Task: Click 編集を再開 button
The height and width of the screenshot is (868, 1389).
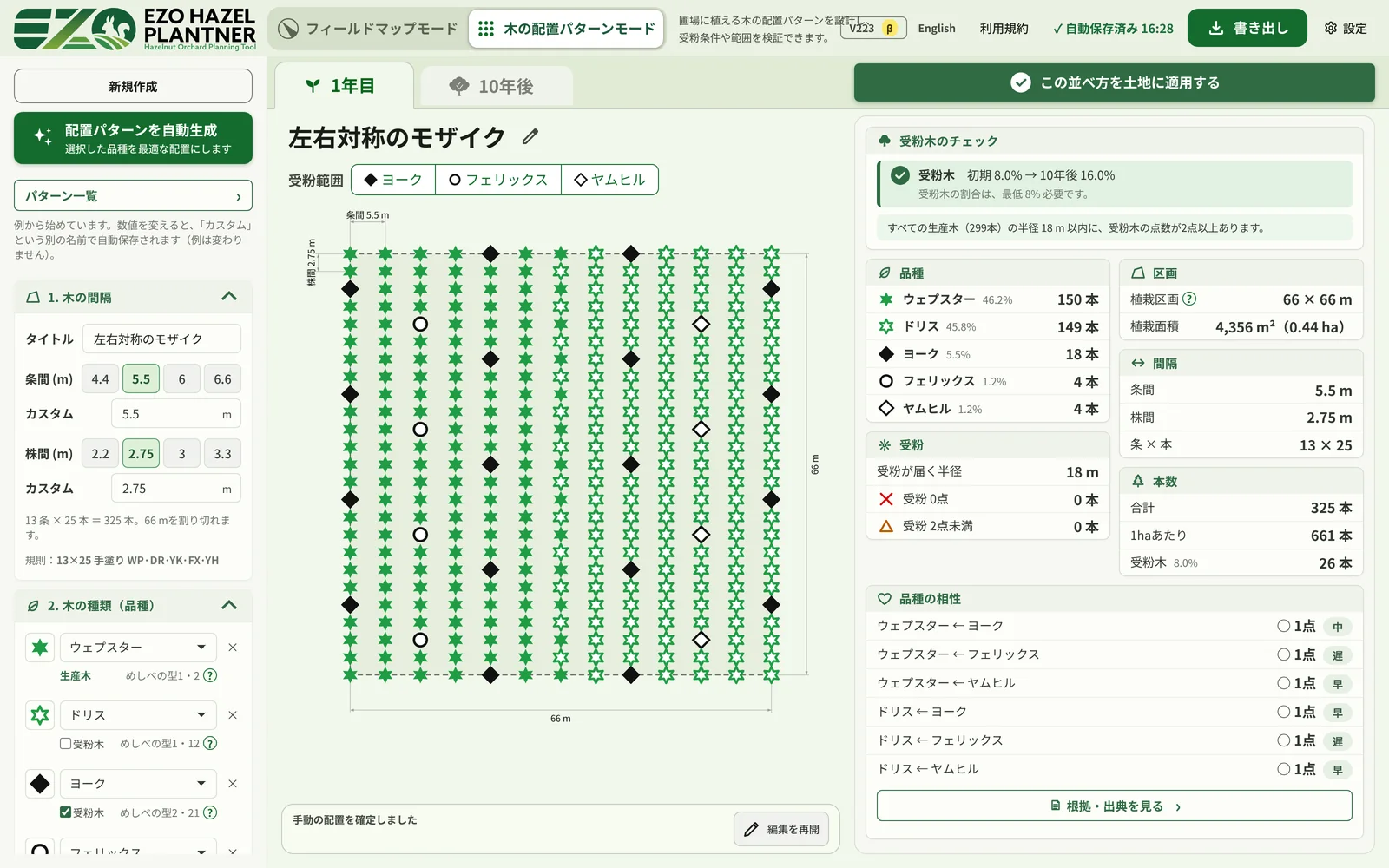Action: tap(781, 829)
